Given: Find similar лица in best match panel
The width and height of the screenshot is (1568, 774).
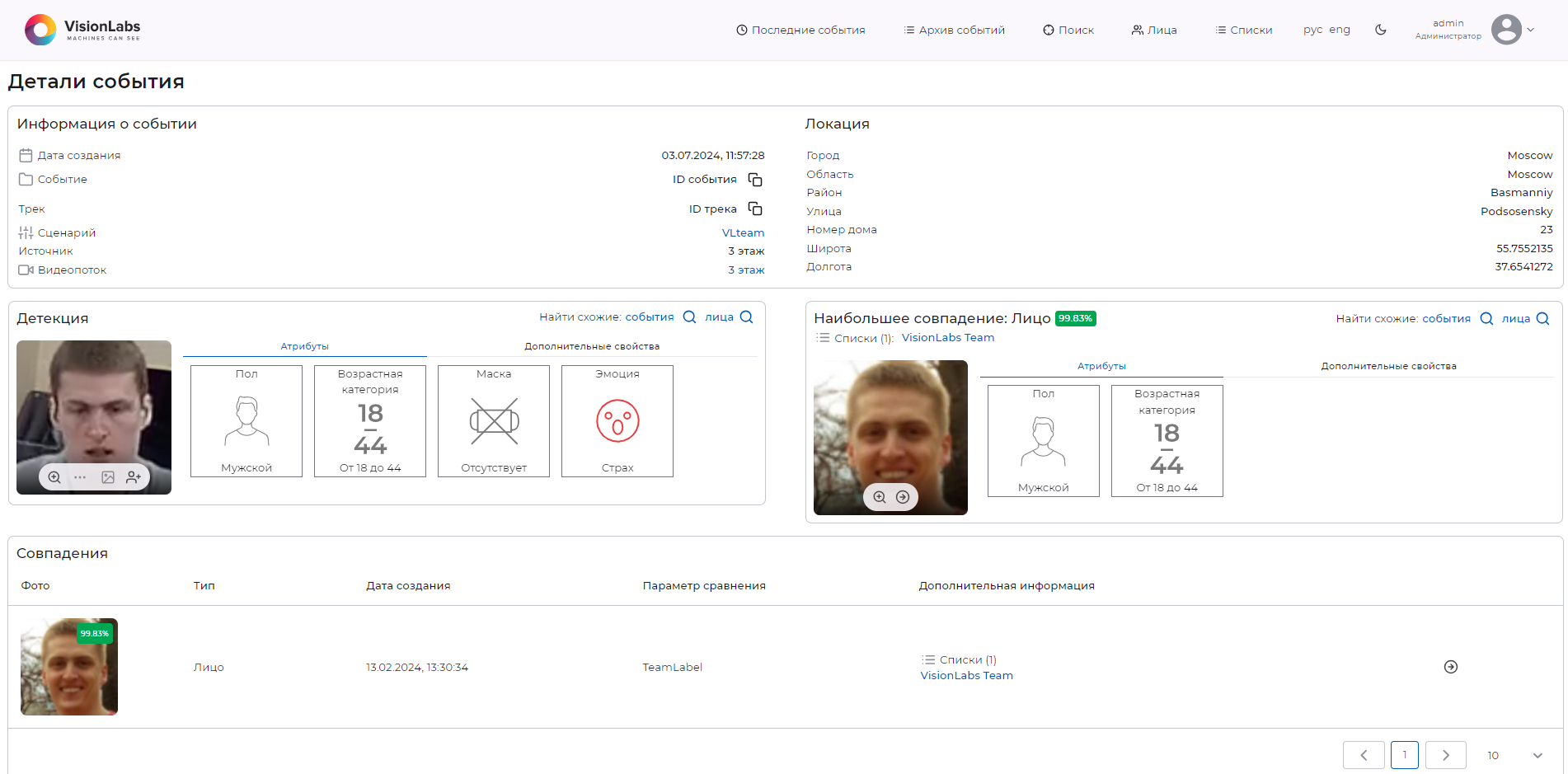Looking at the screenshot, I should (x=1516, y=319).
